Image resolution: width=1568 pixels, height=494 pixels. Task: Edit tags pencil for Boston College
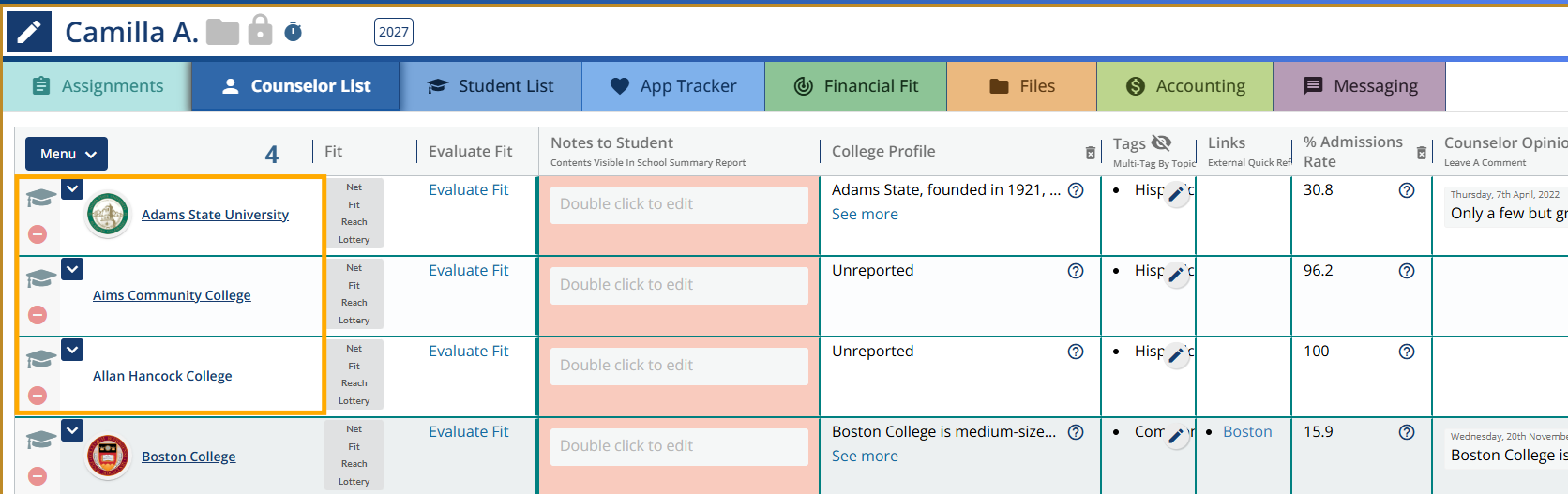1177,436
